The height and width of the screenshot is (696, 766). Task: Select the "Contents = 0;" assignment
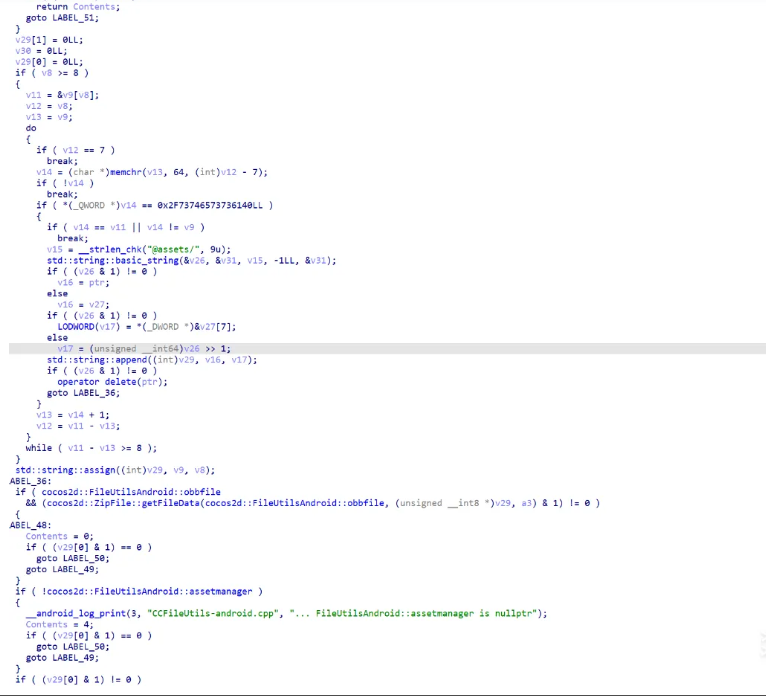click(60, 536)
